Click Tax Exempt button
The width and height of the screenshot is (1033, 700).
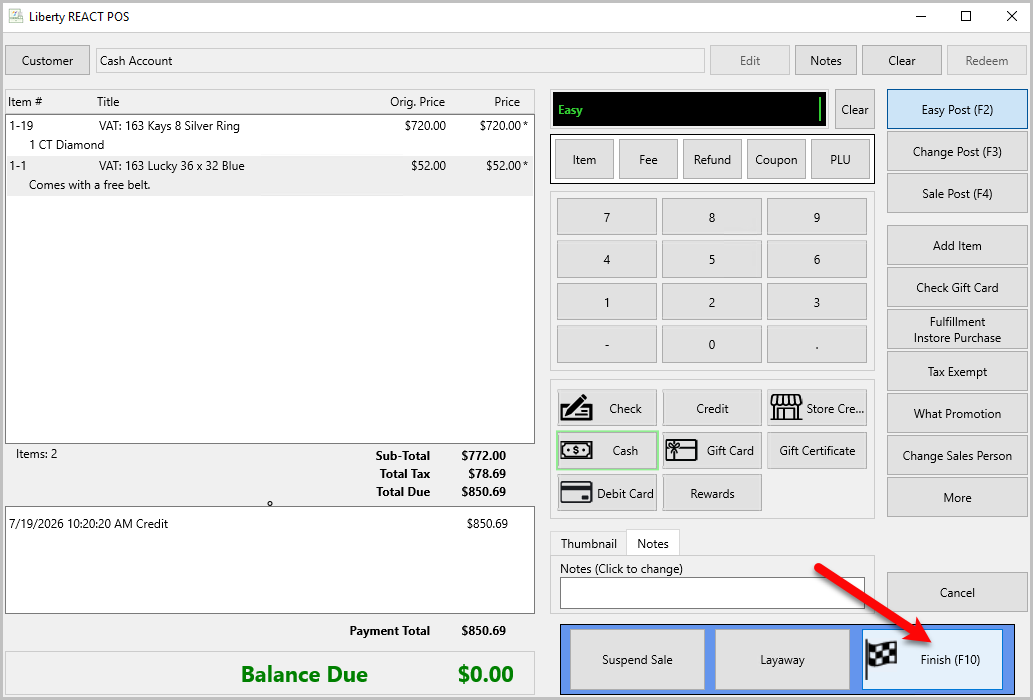tap(957, 371)
